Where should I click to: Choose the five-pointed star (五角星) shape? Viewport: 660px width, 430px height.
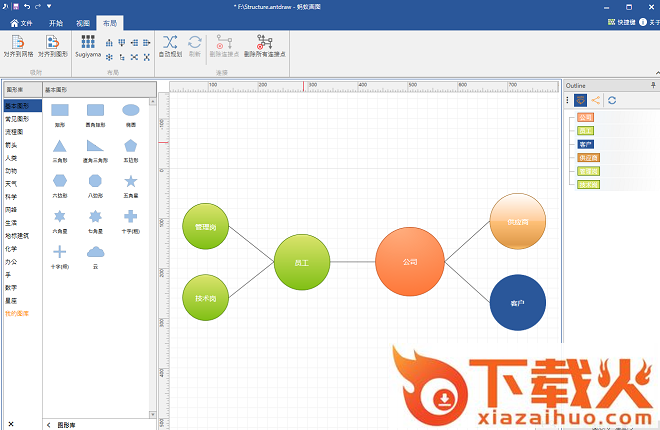coord(130,181)
